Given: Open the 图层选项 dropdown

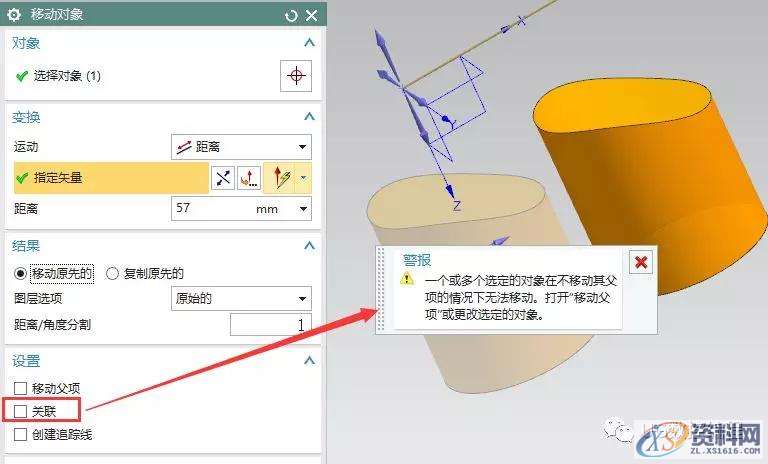Looking at the screenshot, I should [x=241, y=298].
